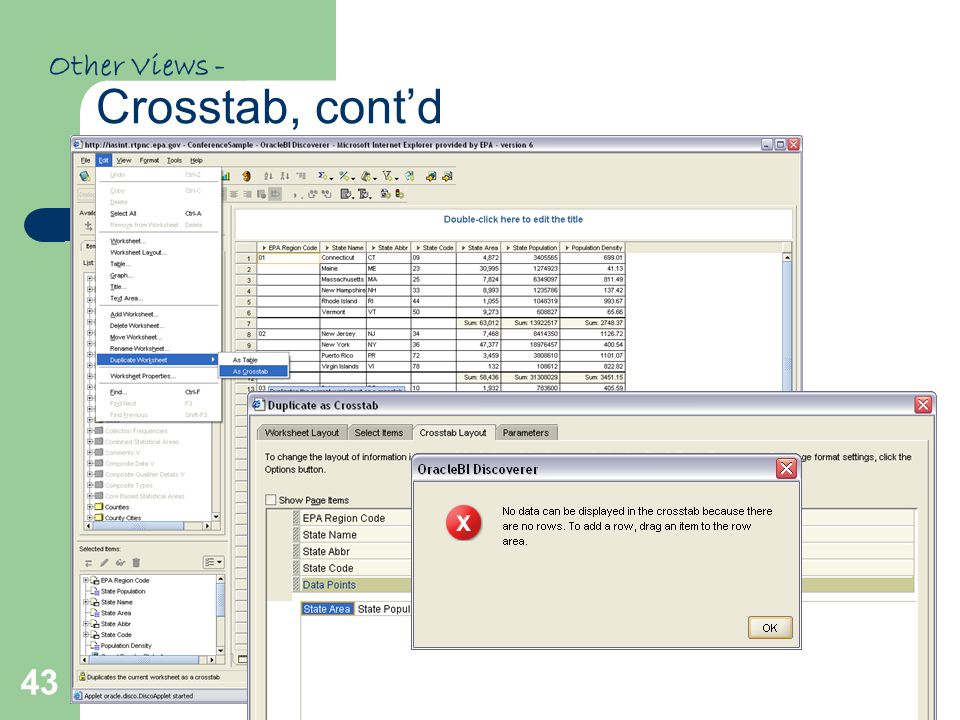This screenshot has width=960, height=720.
Task: Click the trash delete icon under Selected Items
Action: [136, 562]
